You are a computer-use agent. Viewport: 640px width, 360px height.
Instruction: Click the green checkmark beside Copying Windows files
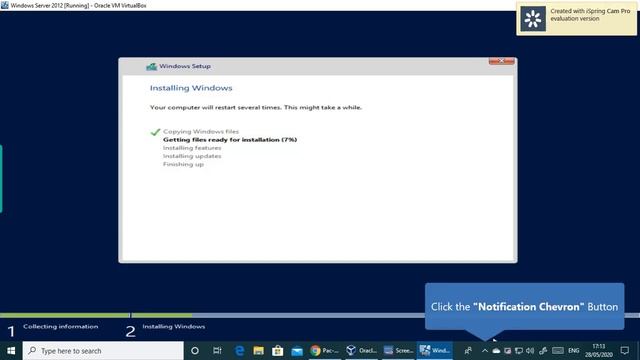click(x=155, y=132)
